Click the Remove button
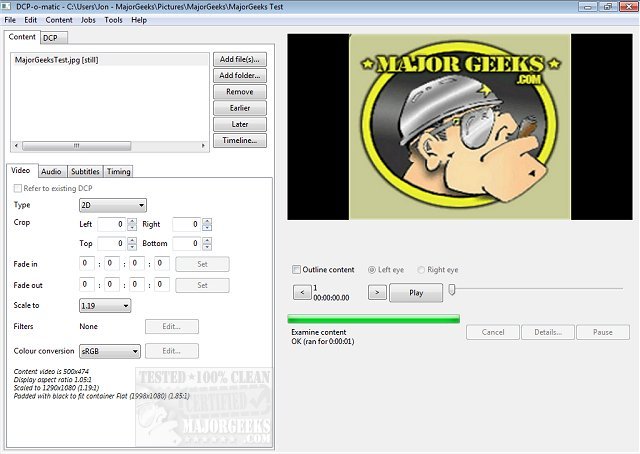Screen dimensions: 640x454 [x=240, y=92]
